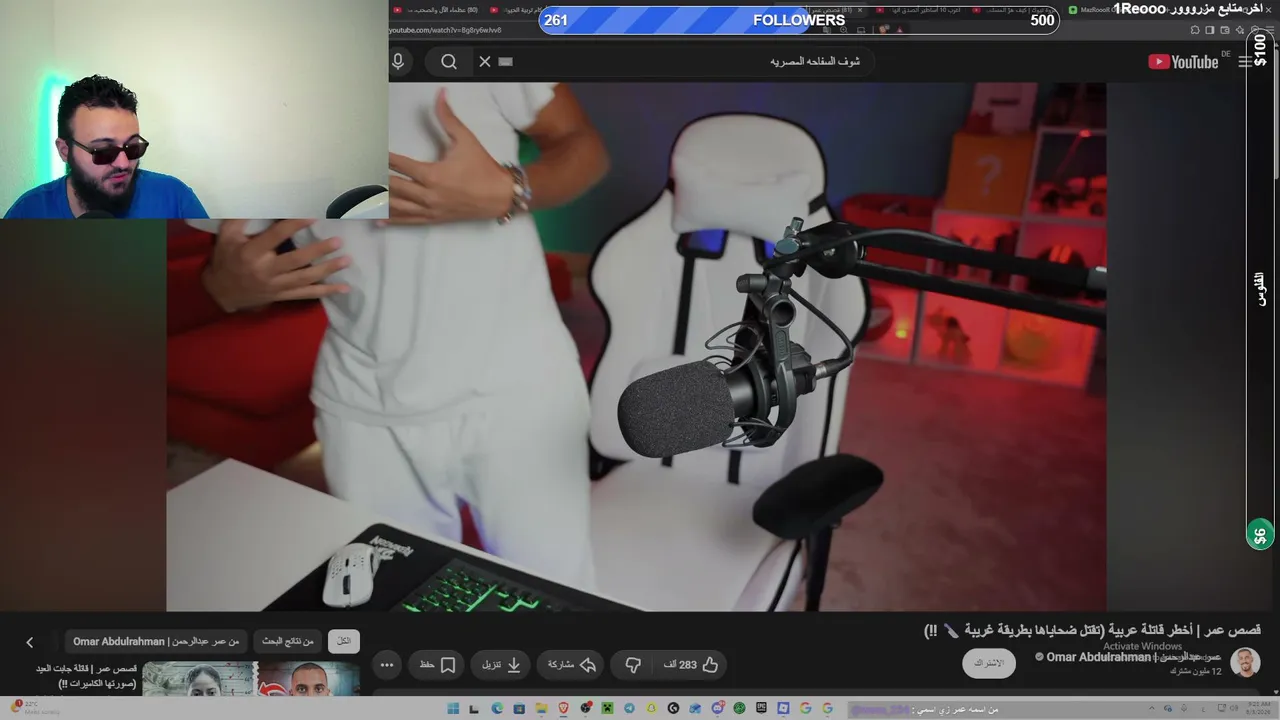Launch Microsoft Edge from the taskbar
The height and width of the screenshot is (720, 1280).
[x=497, y=709]
